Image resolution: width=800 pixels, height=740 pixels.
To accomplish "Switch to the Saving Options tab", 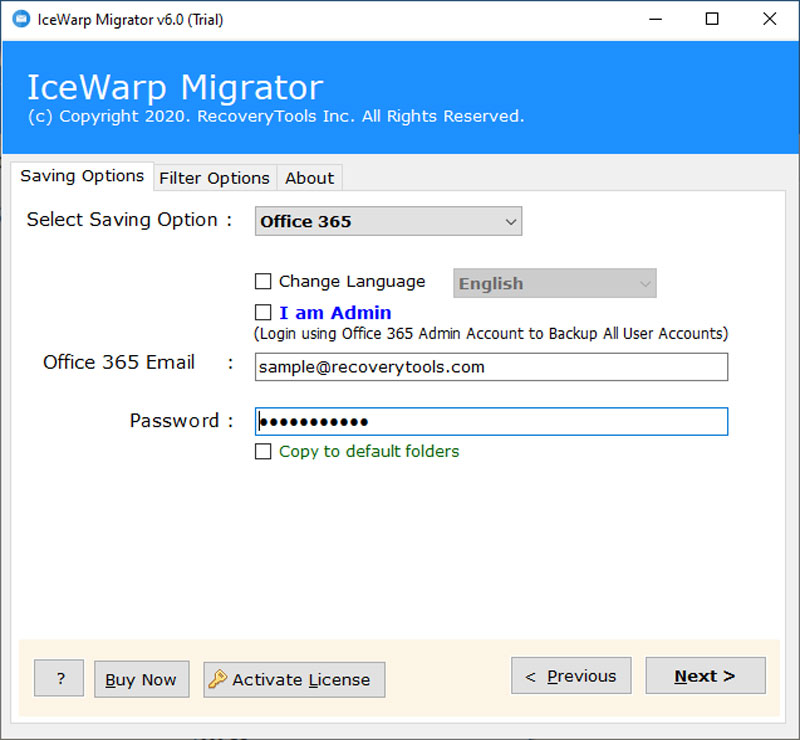I will (82, 176).
